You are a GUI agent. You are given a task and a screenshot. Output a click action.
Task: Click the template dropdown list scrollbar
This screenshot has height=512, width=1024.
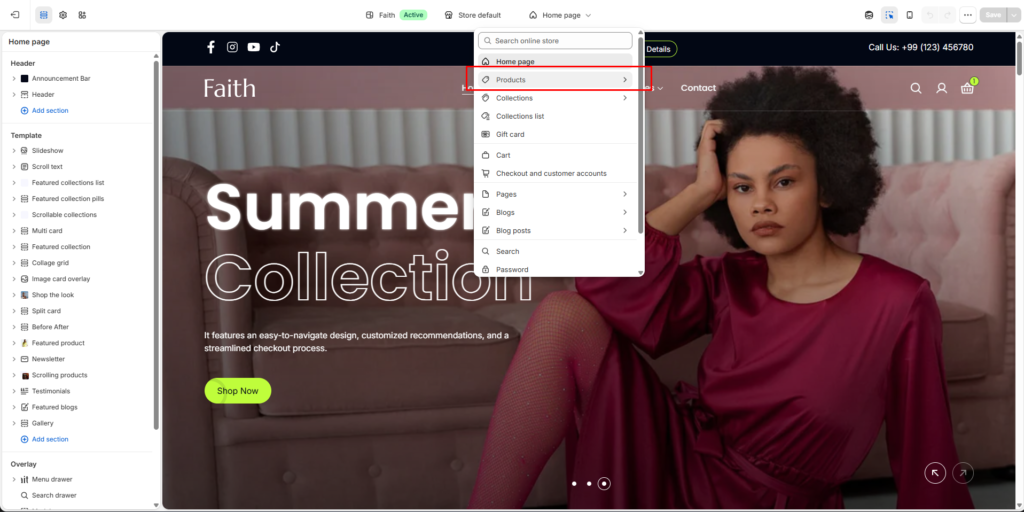640,136
